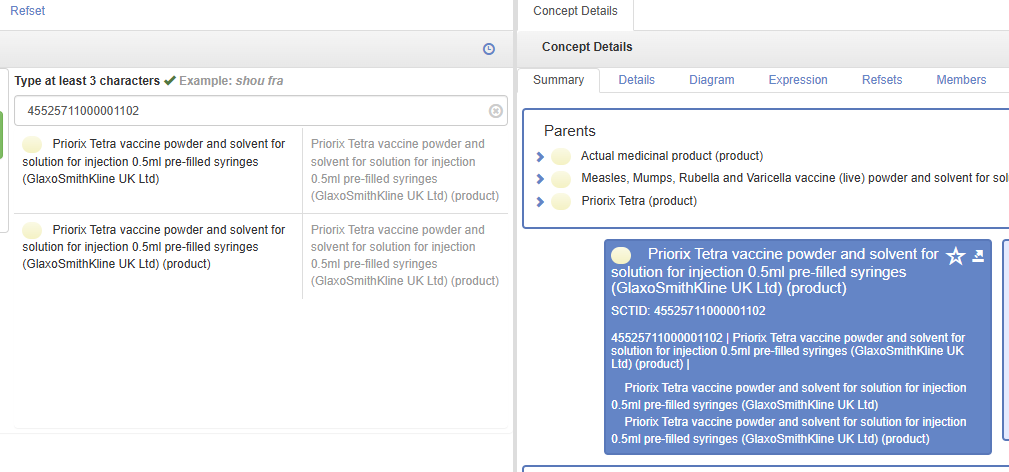Switch to the Diagram tab
This screenshot has height=472, width=1009.
click(711, 80)
